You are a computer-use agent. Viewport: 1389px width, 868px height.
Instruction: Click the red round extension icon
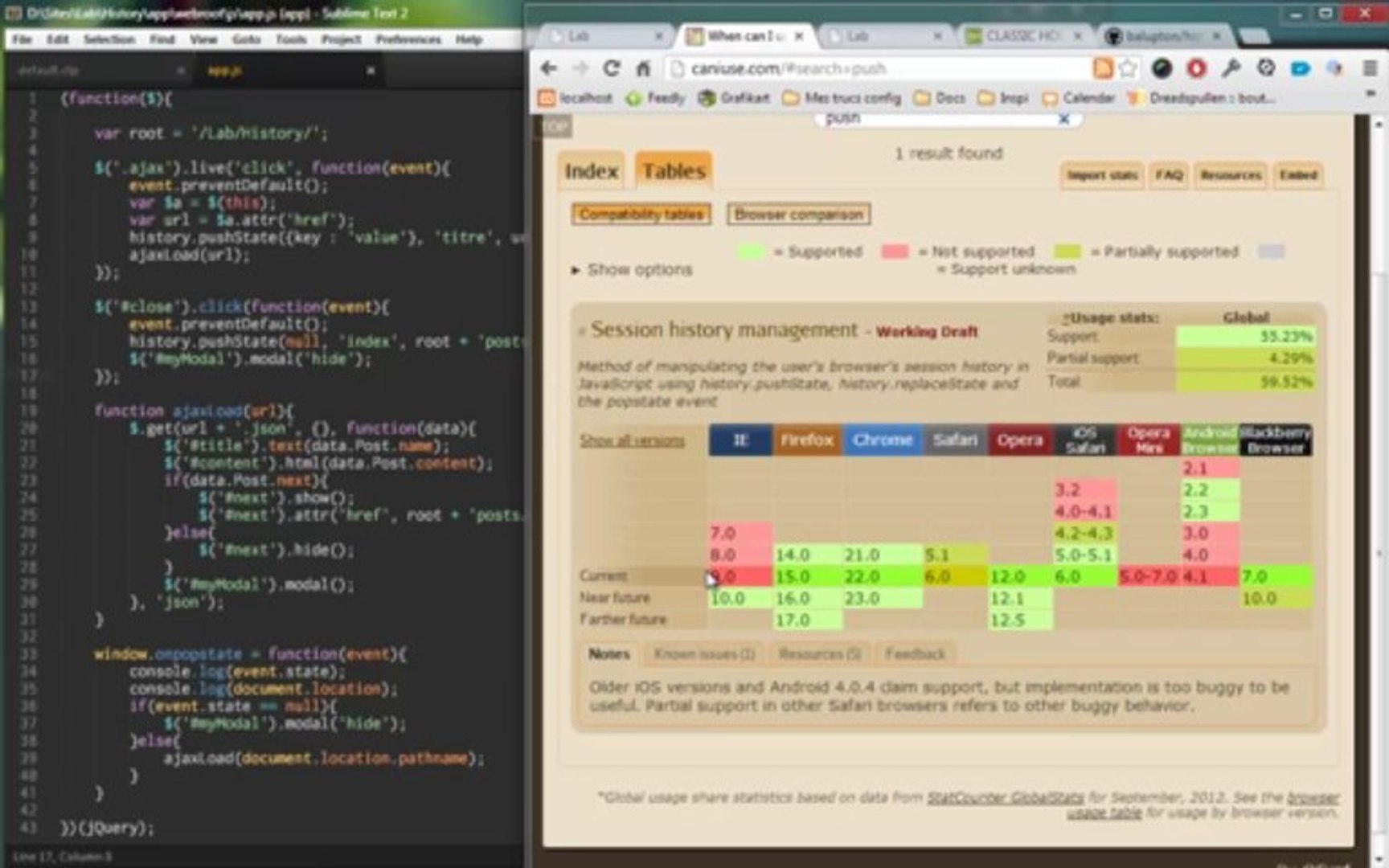(1196, 68)
